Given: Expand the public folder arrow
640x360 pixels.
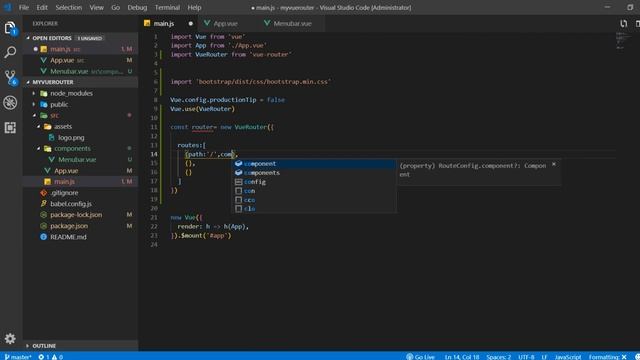Looking at the screenshot, I should [x=34, y=104].
